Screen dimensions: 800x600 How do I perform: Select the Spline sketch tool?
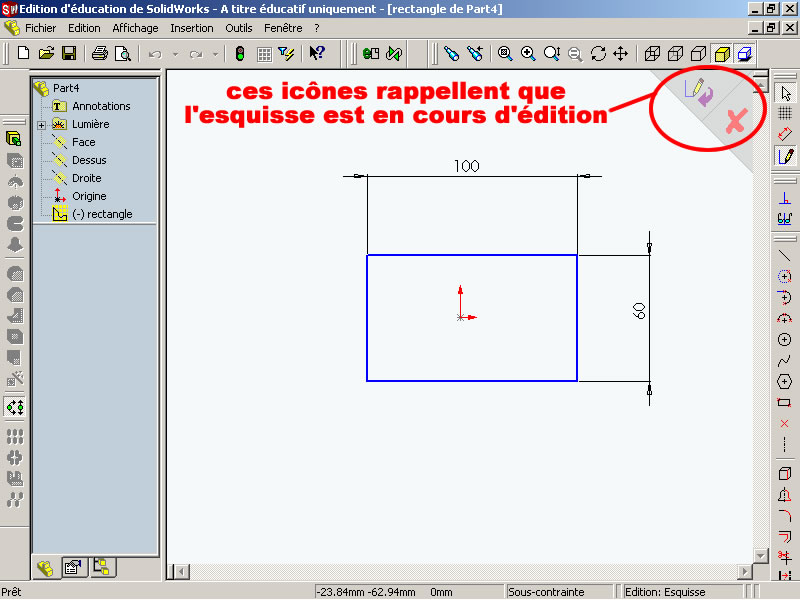(x=784, y=361)
